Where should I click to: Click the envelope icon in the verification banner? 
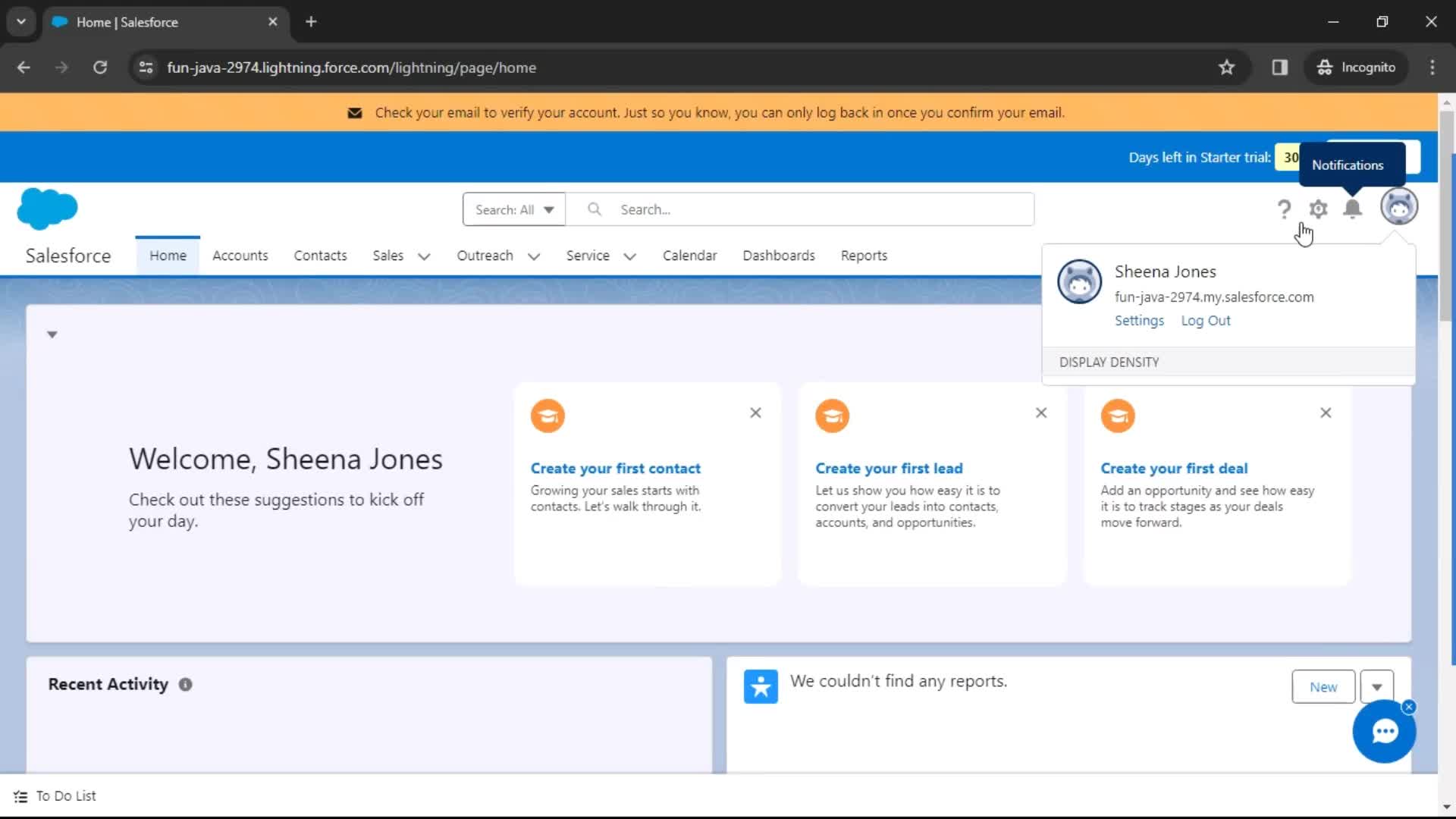pos(354,113)
